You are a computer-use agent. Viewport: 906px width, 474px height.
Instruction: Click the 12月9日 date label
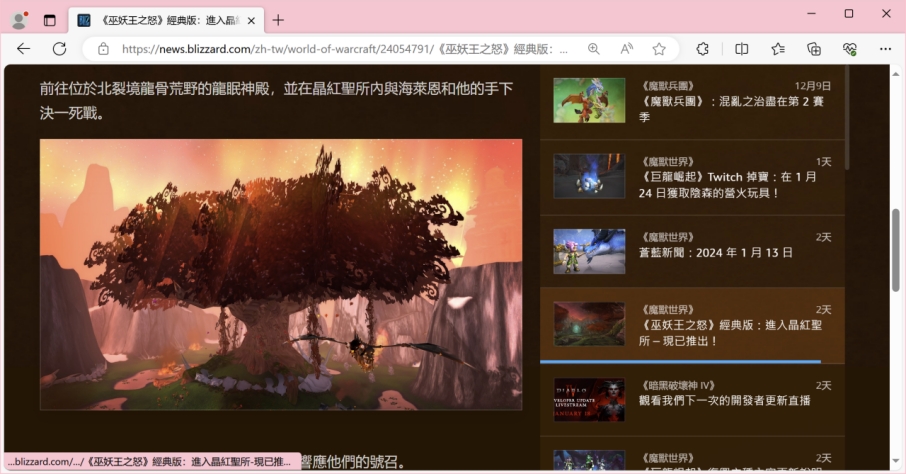812,86
